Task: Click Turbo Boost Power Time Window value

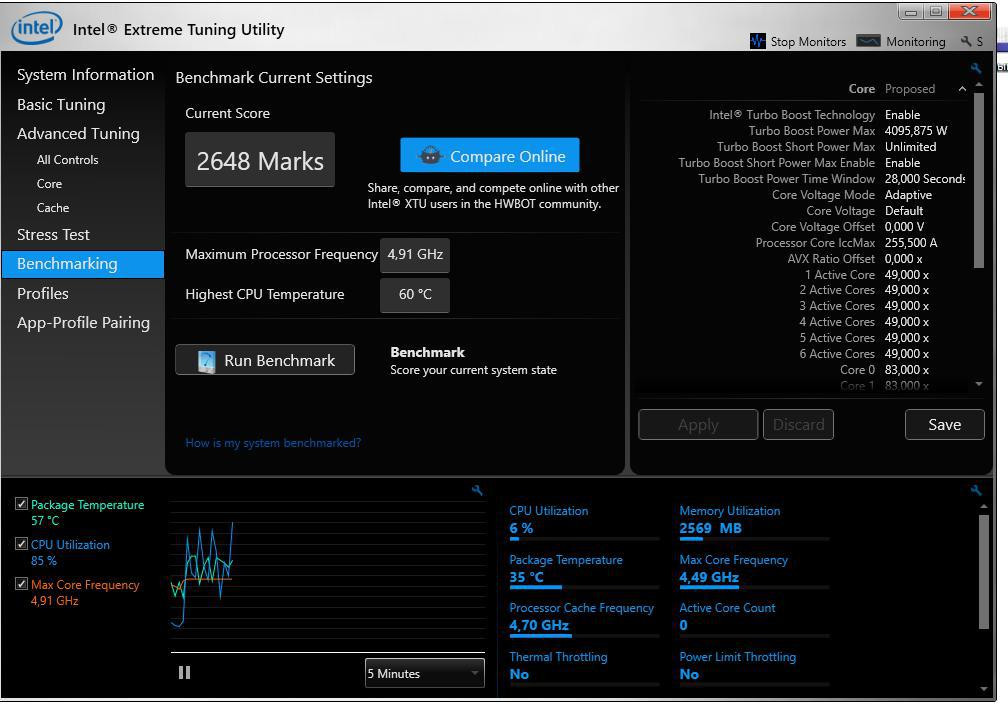Action: pos(924,179)
